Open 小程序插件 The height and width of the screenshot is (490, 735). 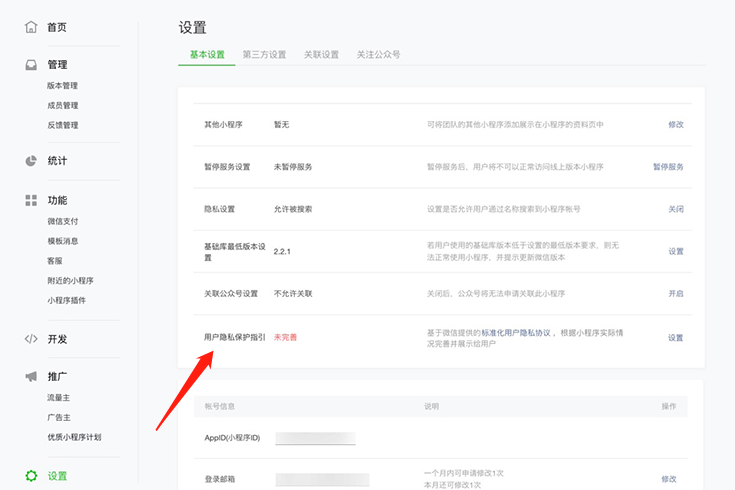click(x=67, y=300)
